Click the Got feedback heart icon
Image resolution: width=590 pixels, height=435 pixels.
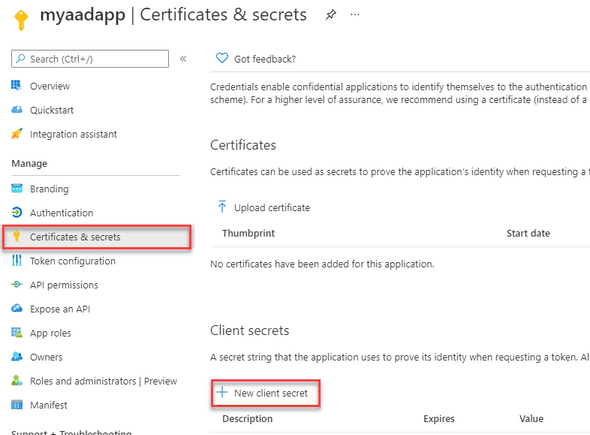point(222,58)
